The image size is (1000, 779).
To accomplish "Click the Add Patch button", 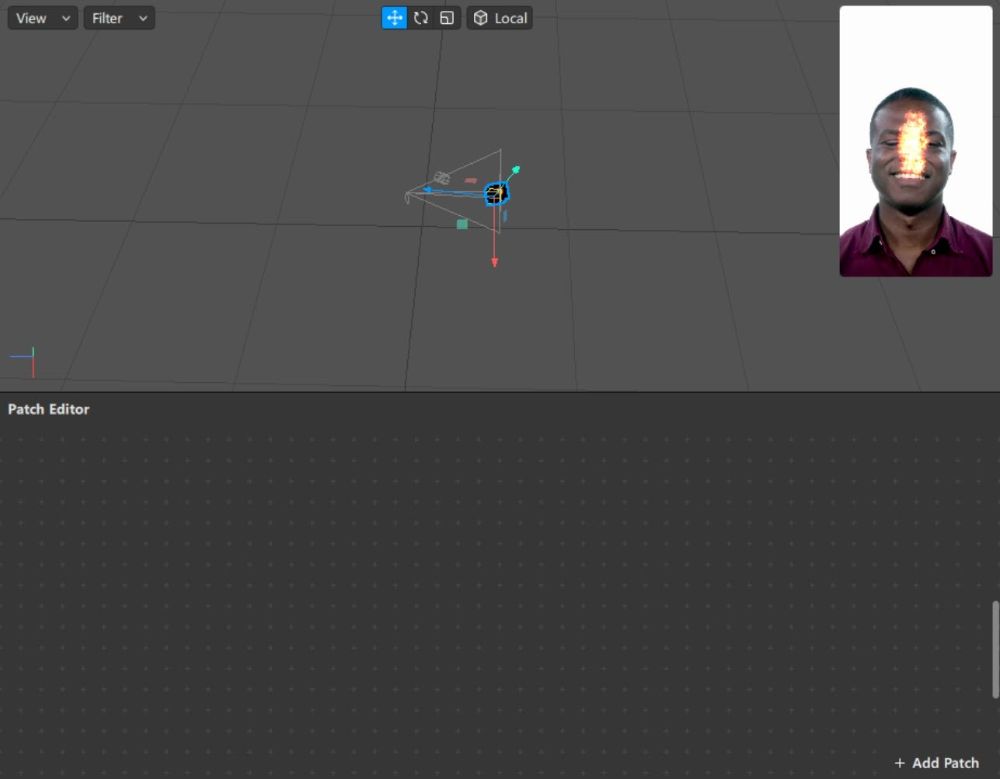I will click(x=936, y=762).
